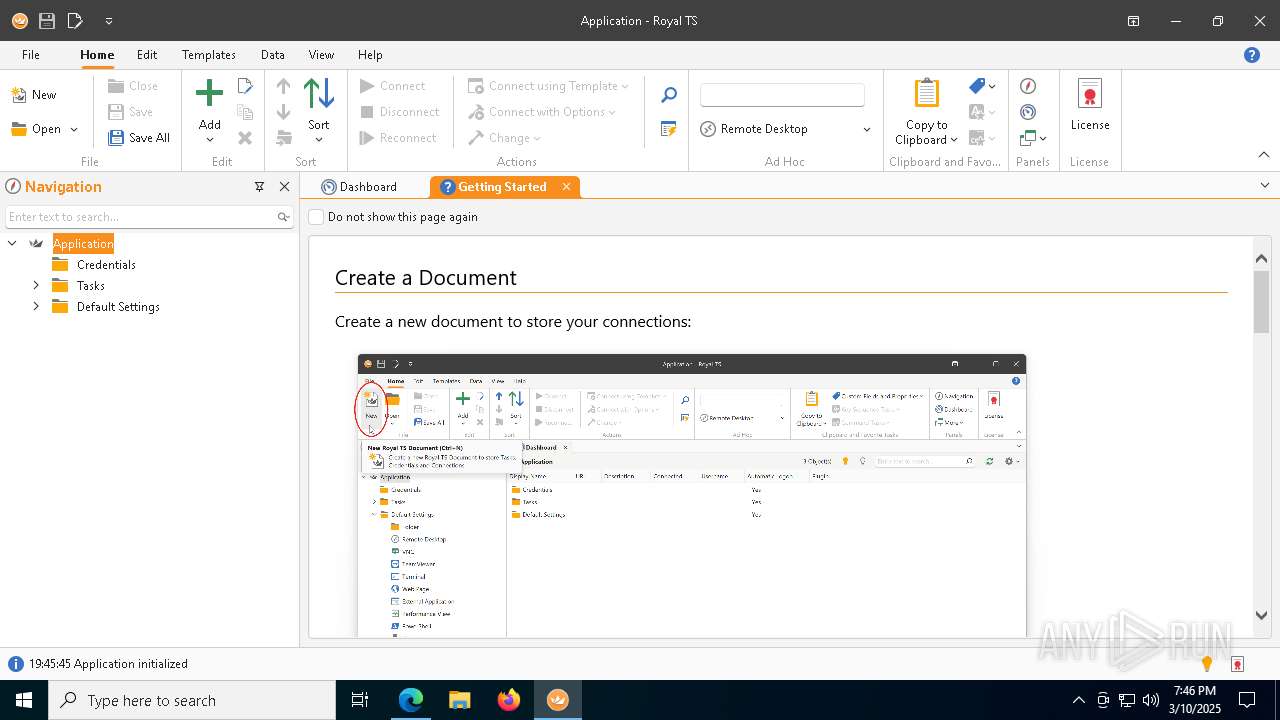Switch to the Templates ribbon tab
The height and width of the screenshot is (720, 1280).
click(x=209, y=55)
